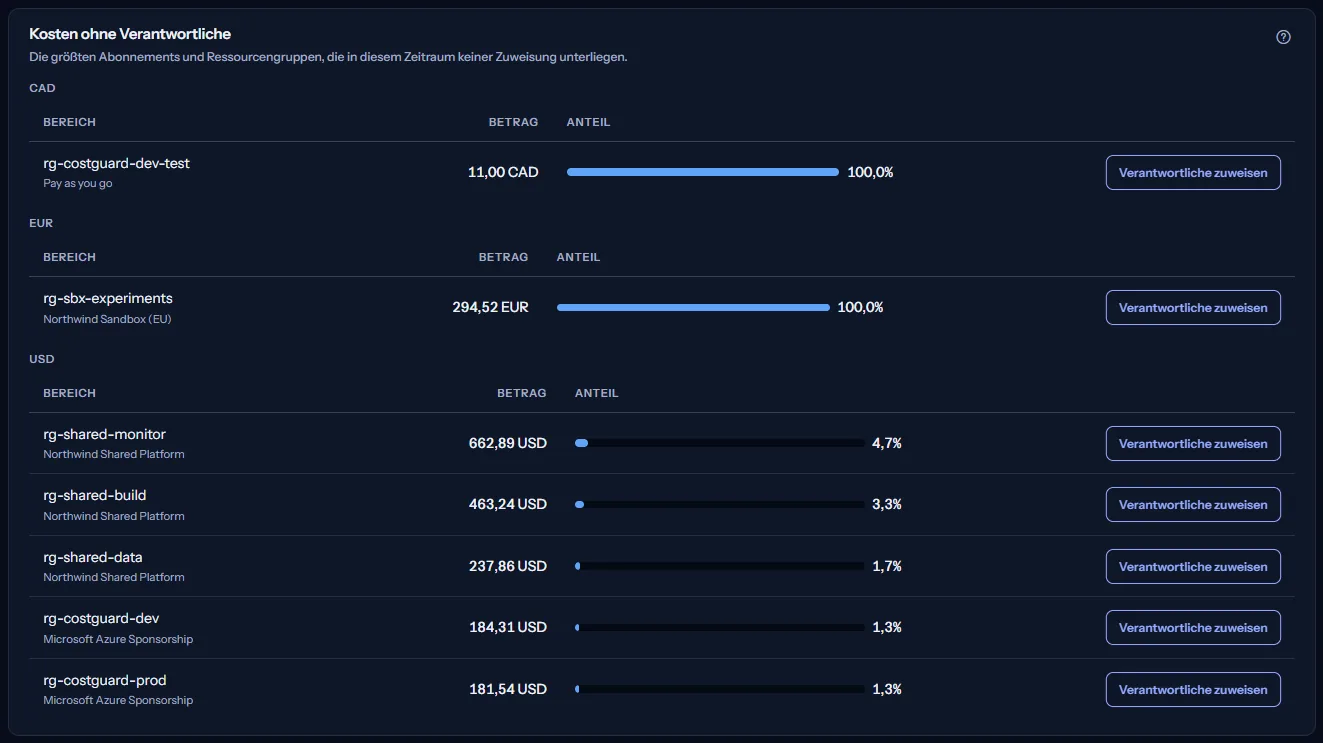Click the share bar for rg-shared-build

[x=720, y=505]
